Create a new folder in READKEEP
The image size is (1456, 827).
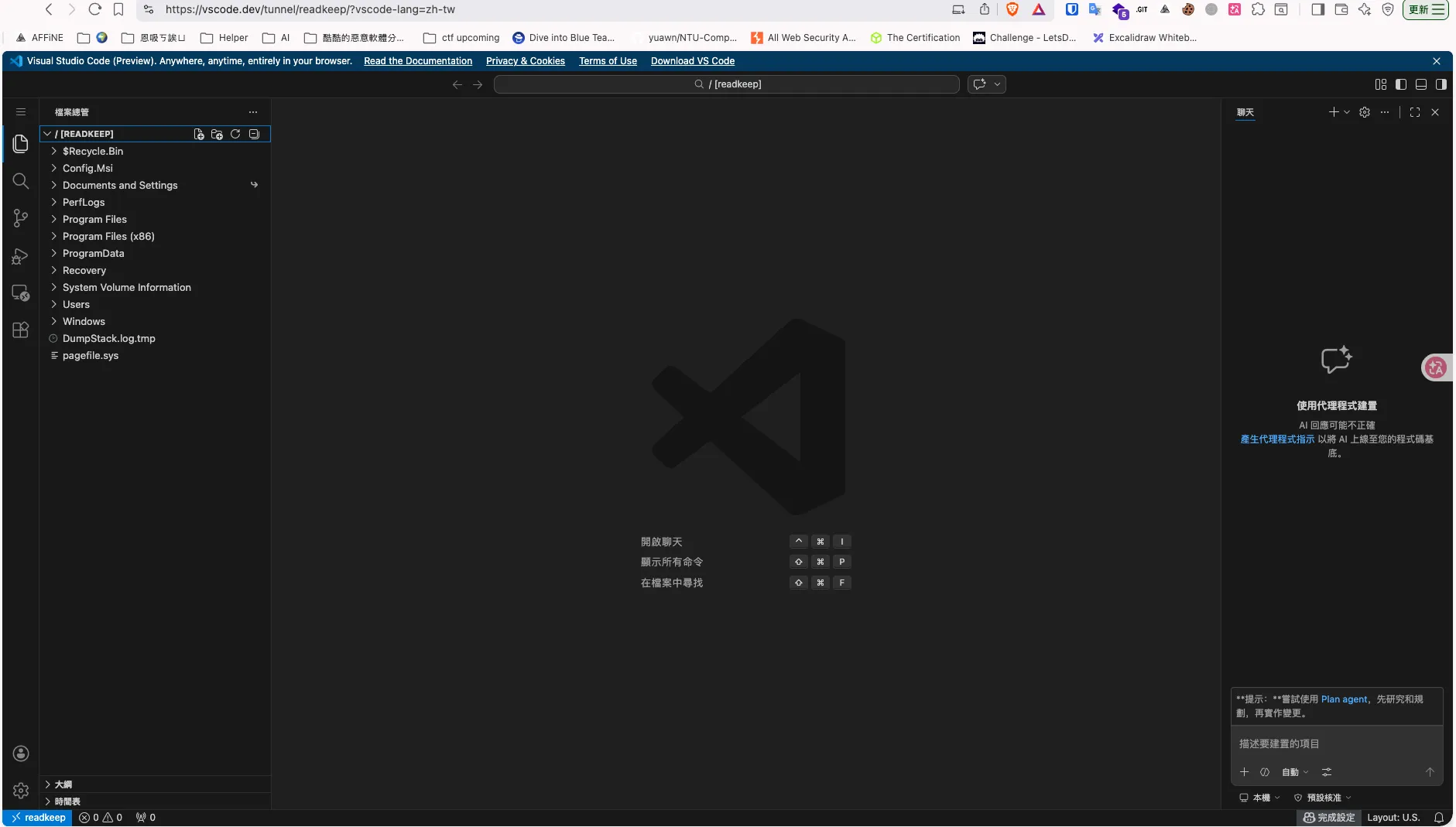coord(217,134)
